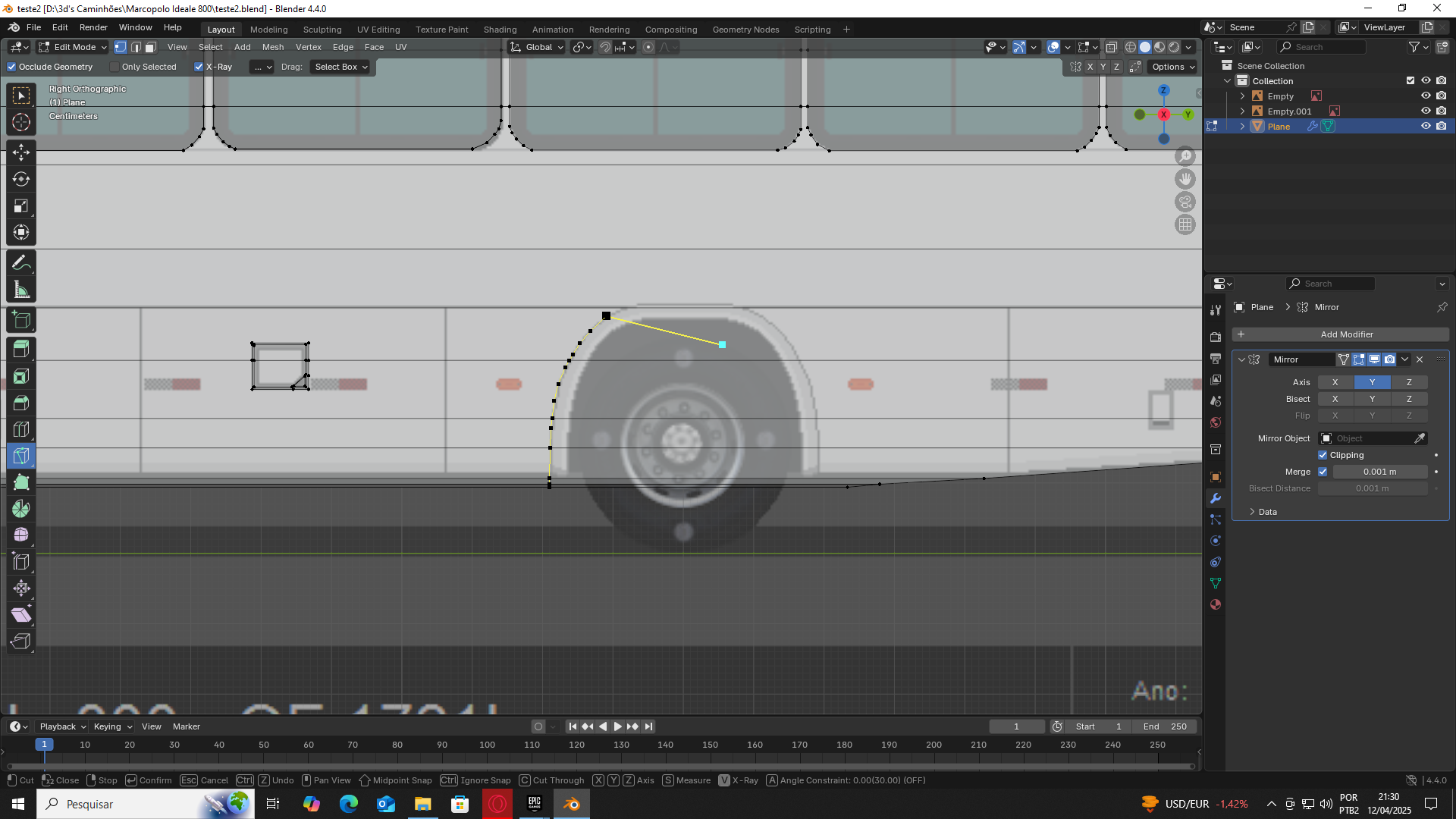Pick the Annotate pencil tool

[x=21, y=263]
